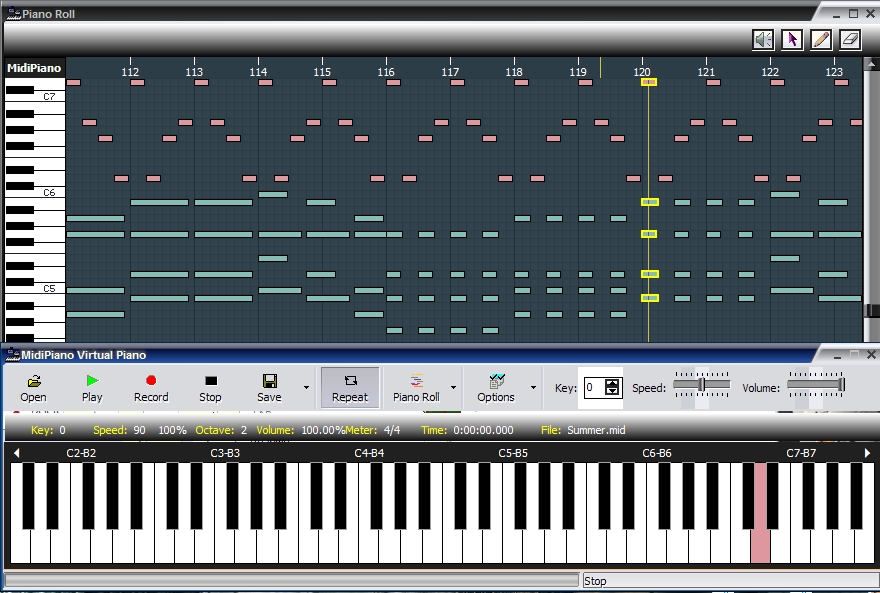Click the Summer.mid file name
880x593 pixels.
pos(596,430)
